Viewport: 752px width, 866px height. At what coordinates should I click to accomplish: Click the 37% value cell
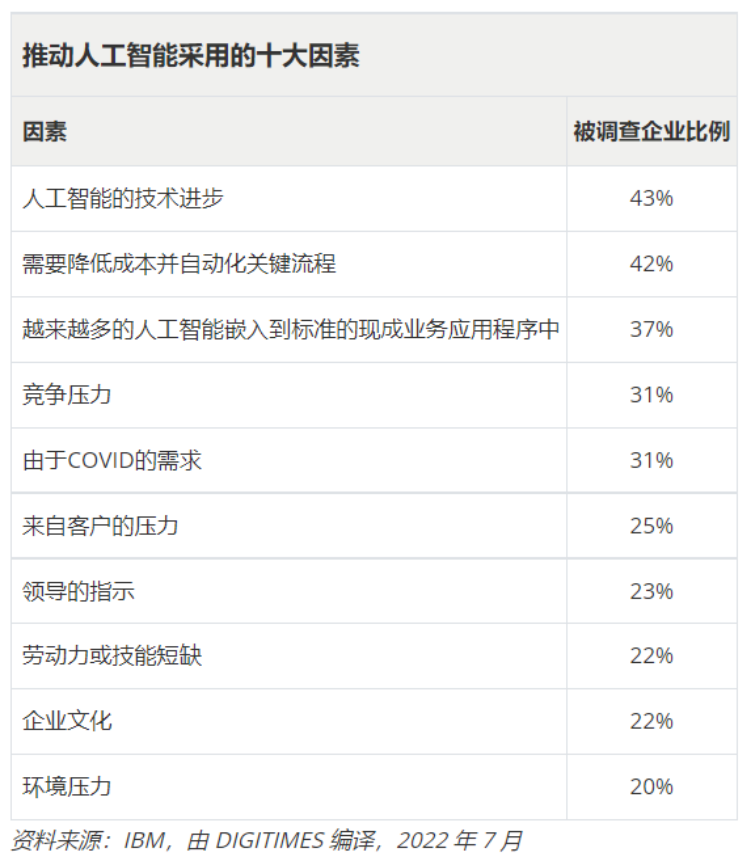(652, 329)
